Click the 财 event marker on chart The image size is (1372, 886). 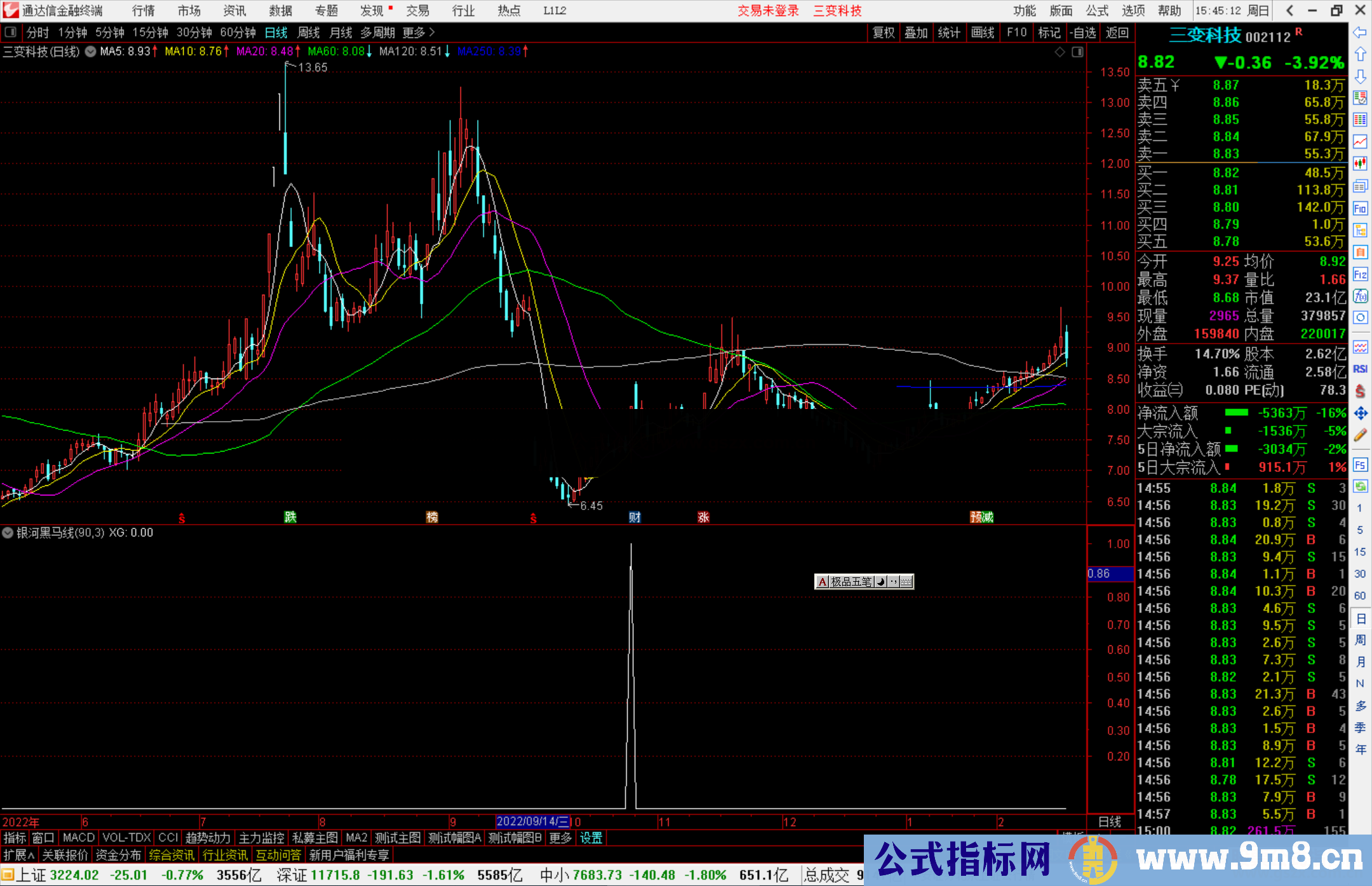pos(635,517)
